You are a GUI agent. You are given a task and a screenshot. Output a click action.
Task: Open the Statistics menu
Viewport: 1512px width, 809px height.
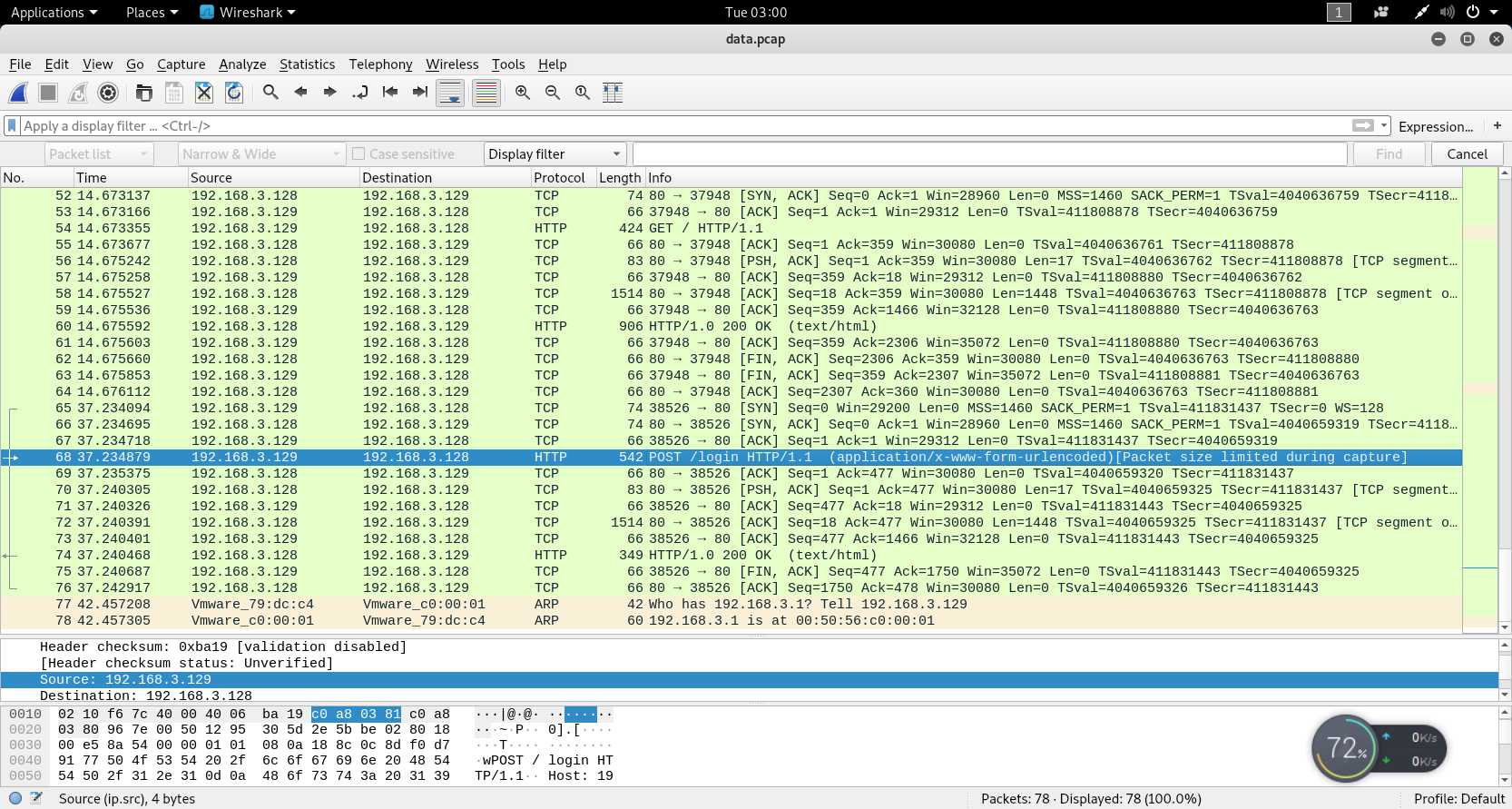(x=307, y=64)
